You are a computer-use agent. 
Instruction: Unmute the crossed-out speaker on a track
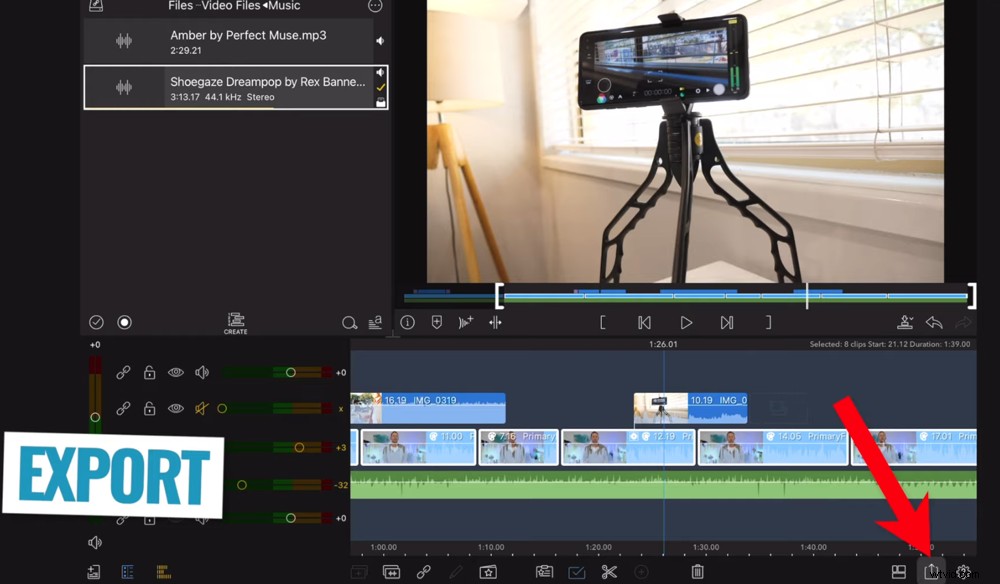[x=202, y=407]
